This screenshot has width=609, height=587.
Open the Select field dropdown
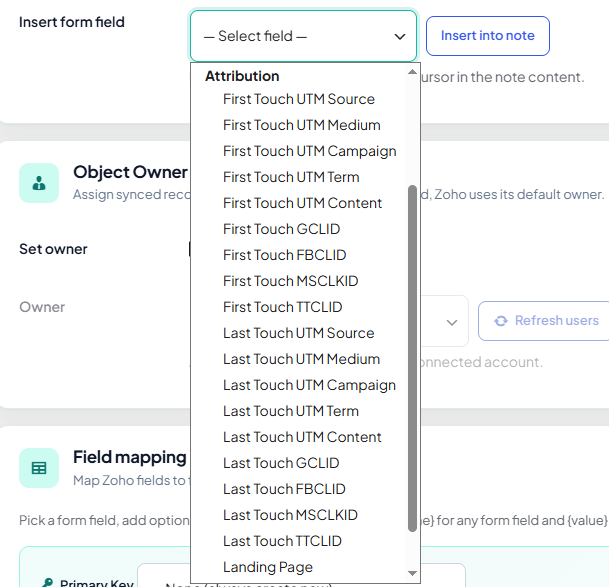(x=303, y=36)
